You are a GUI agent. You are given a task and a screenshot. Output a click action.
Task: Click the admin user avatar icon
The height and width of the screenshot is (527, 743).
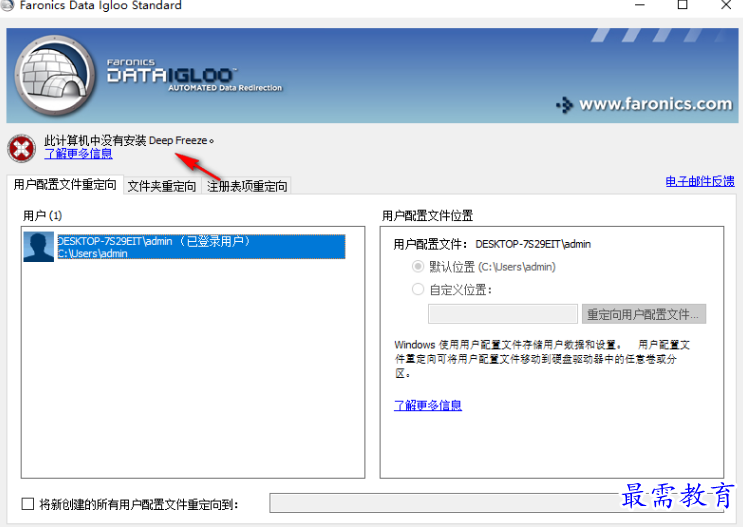pyautogui.click(x=39, y=246)
